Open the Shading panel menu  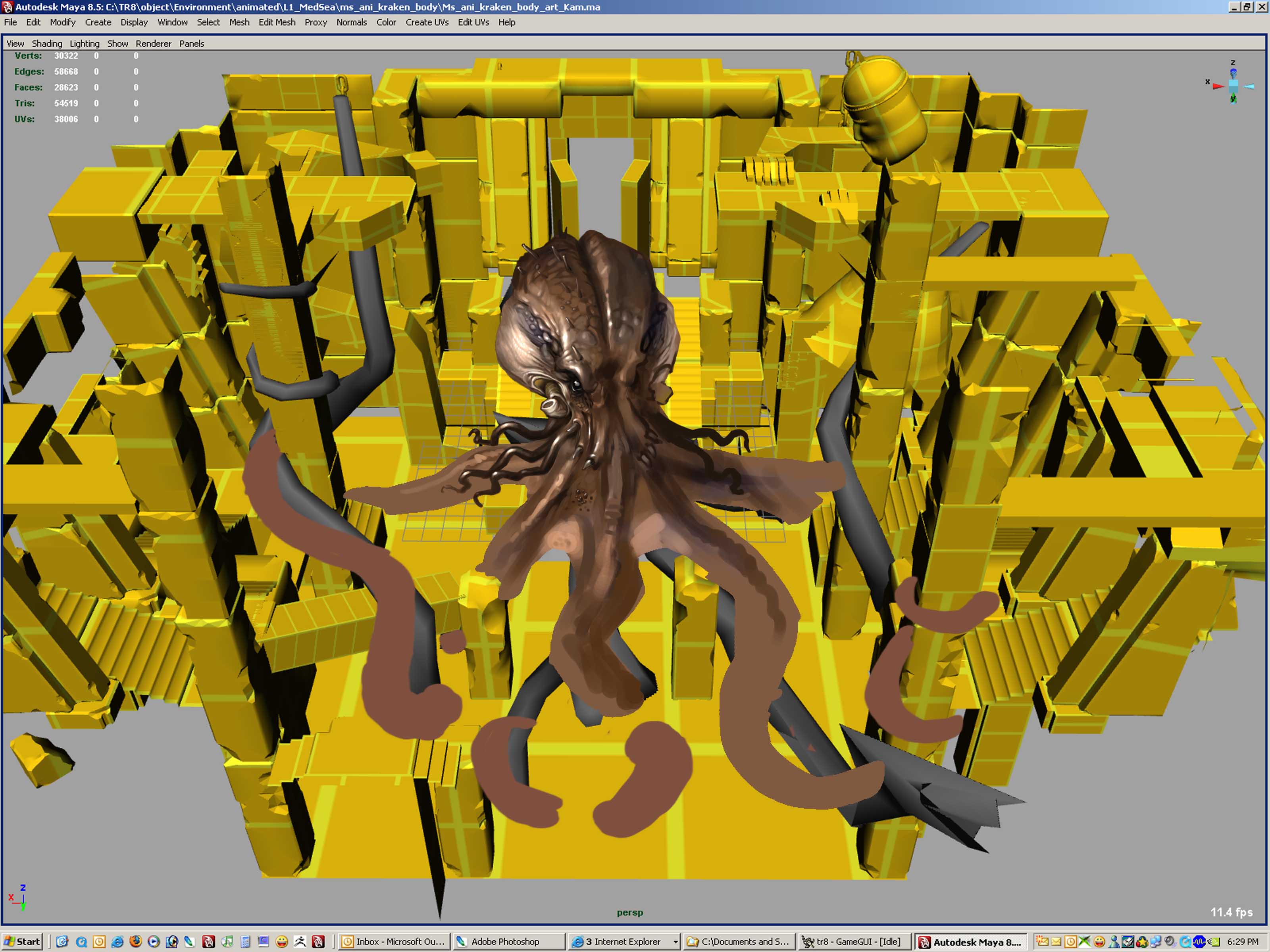pos(46,44)
